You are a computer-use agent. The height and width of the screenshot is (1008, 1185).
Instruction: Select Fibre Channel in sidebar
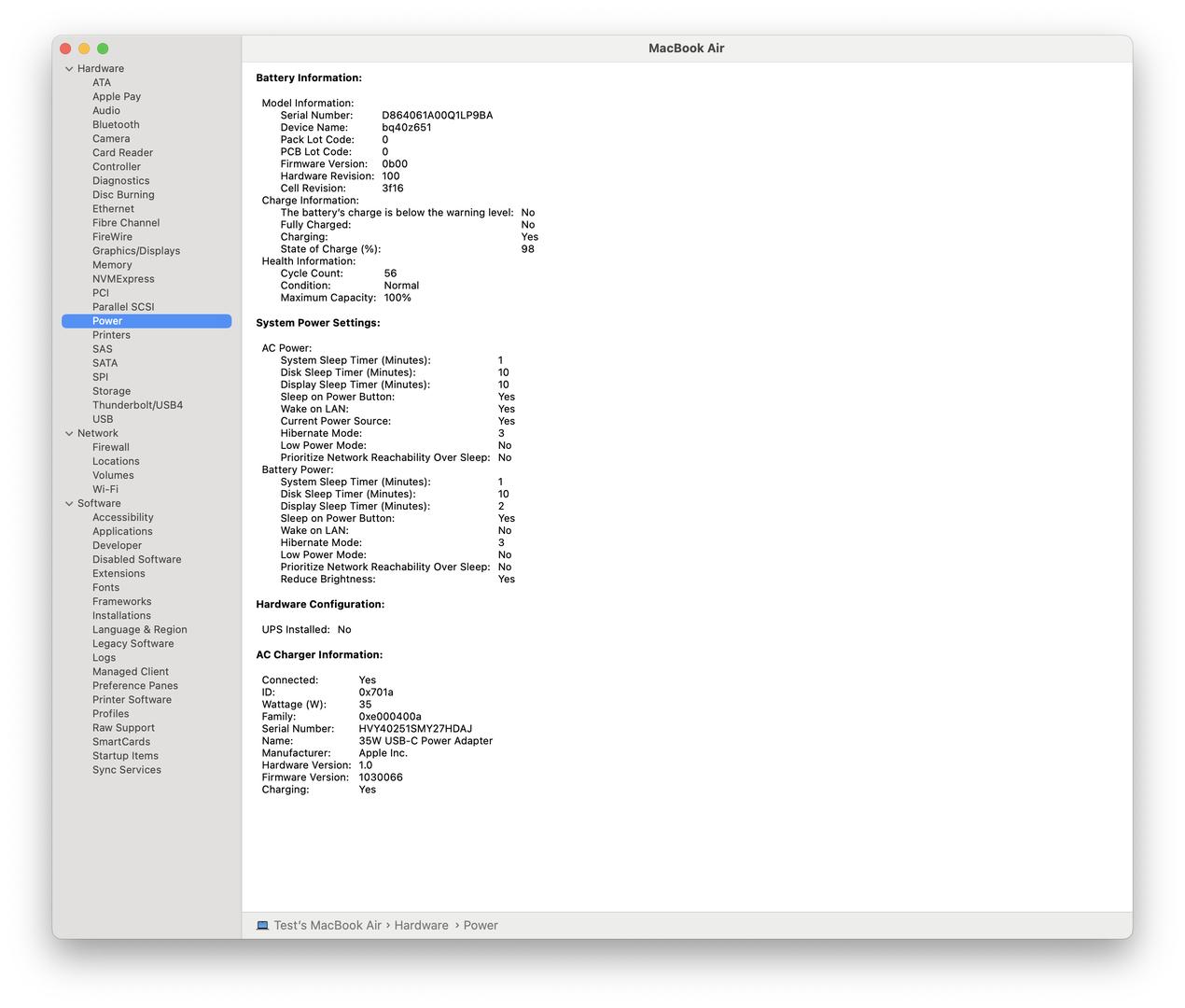point(126,223)
